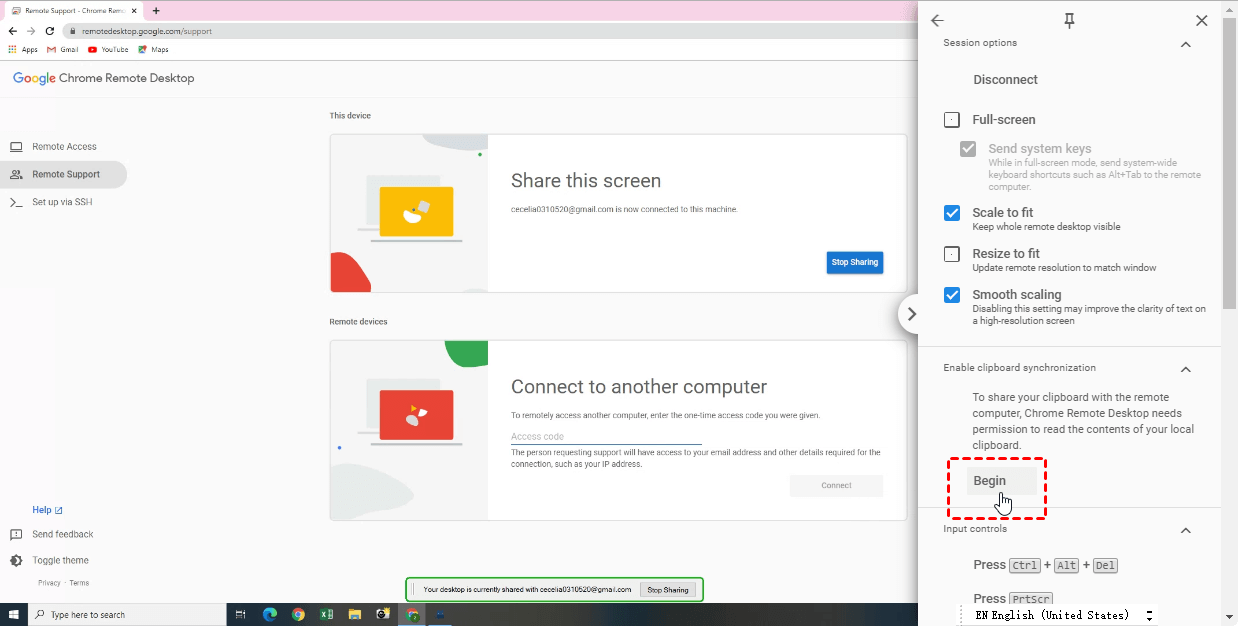Click the Connect button
1238x626 pixels.
pos(836,486)
